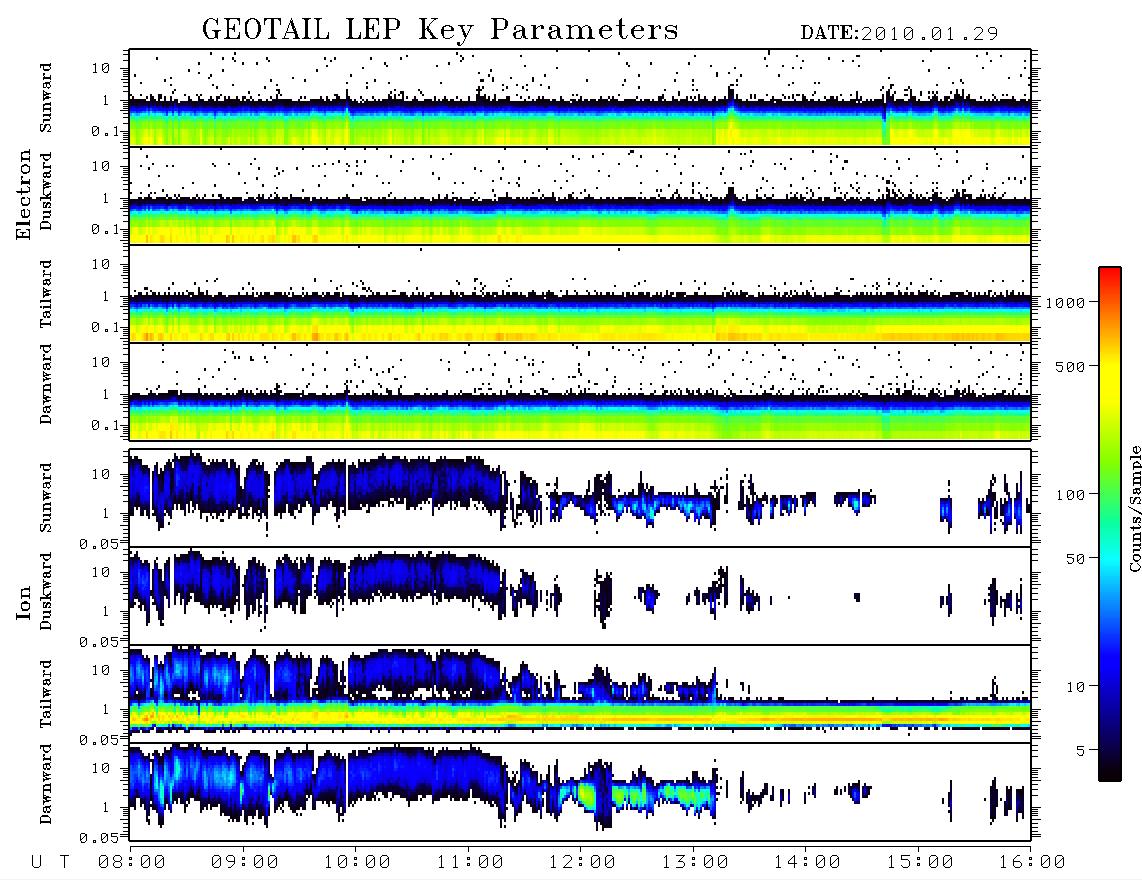Click the Ion Sunward spectrogram panel
Screen dimensions: 1142x880
pyautogui.click(x=580, y=498)
